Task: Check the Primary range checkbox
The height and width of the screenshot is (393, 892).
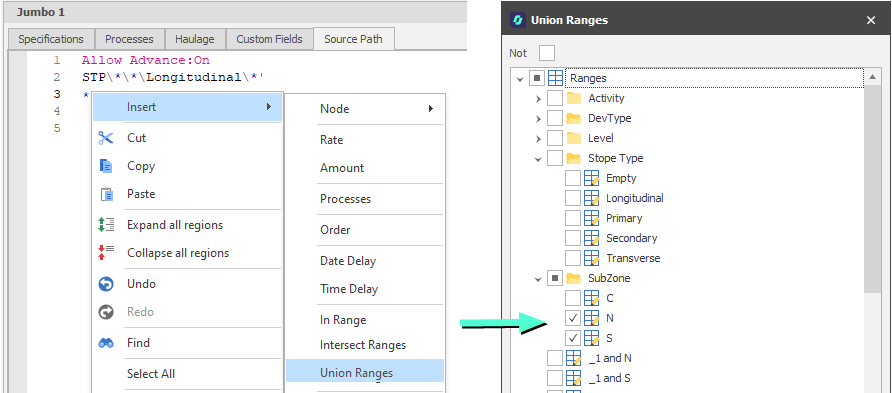Action: pyautogui.click(x=573, y=218)
